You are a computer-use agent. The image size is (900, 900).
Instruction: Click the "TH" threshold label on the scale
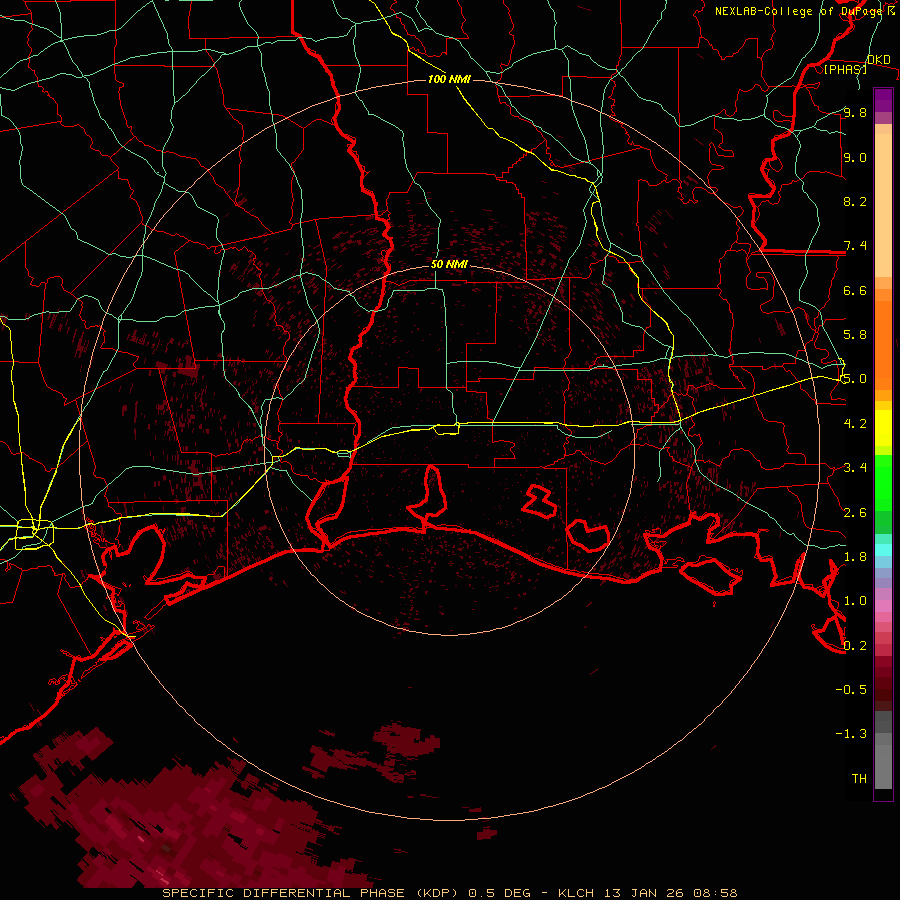coord(859,779)
